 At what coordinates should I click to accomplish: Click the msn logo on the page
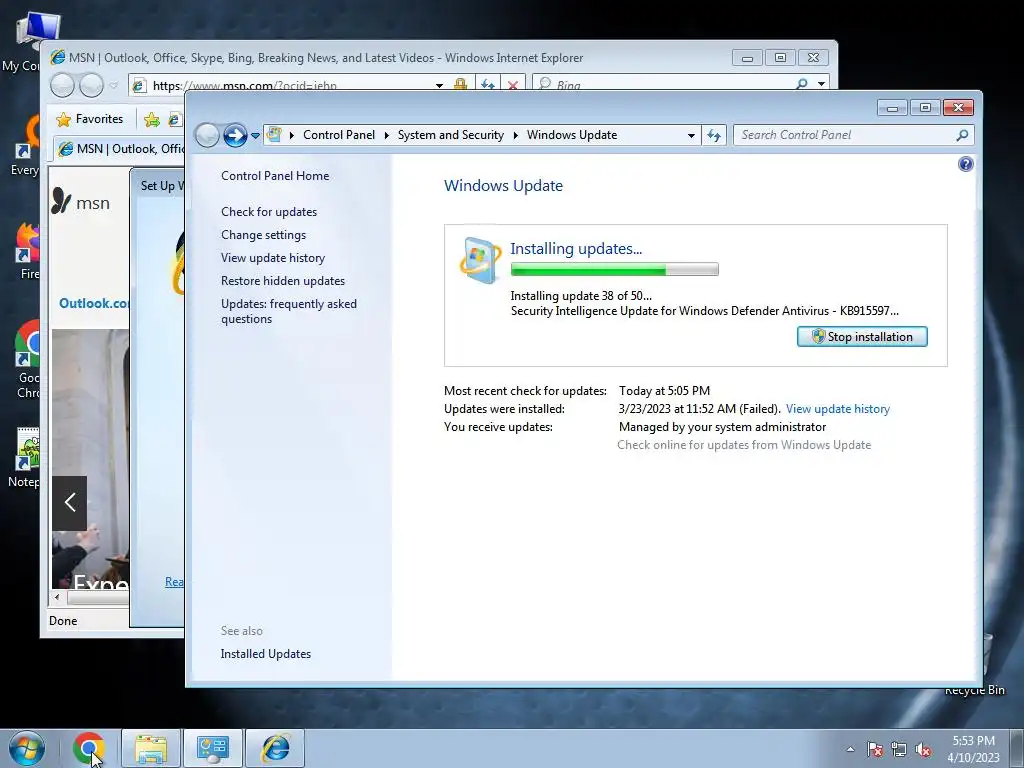pyautogui.click(x=81, y=202)
